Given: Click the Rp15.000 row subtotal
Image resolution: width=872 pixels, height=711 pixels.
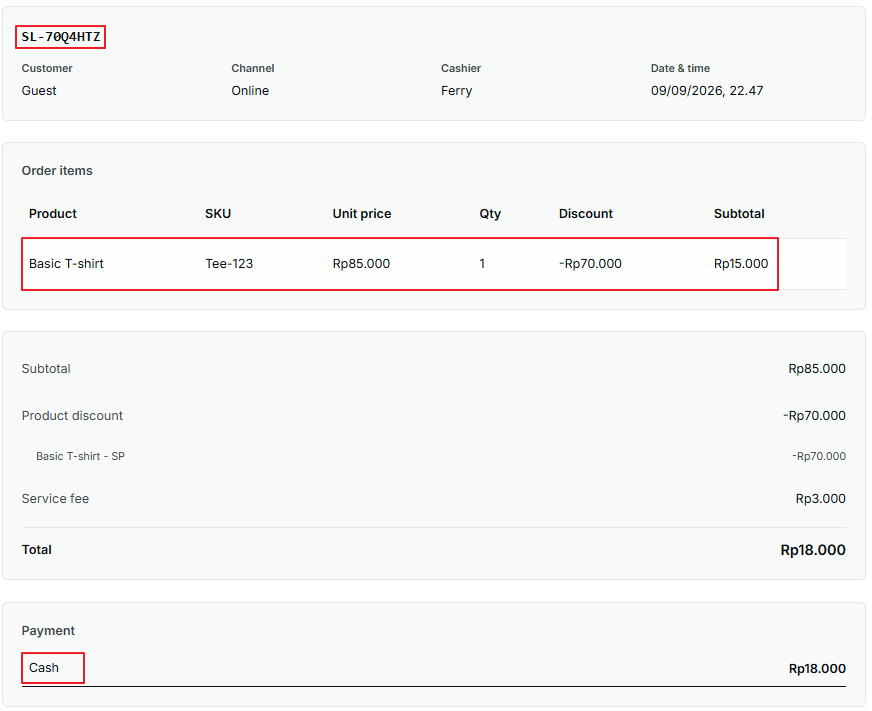Looking at the screenshot, I should pyautogui.click(x=741, y=264).
